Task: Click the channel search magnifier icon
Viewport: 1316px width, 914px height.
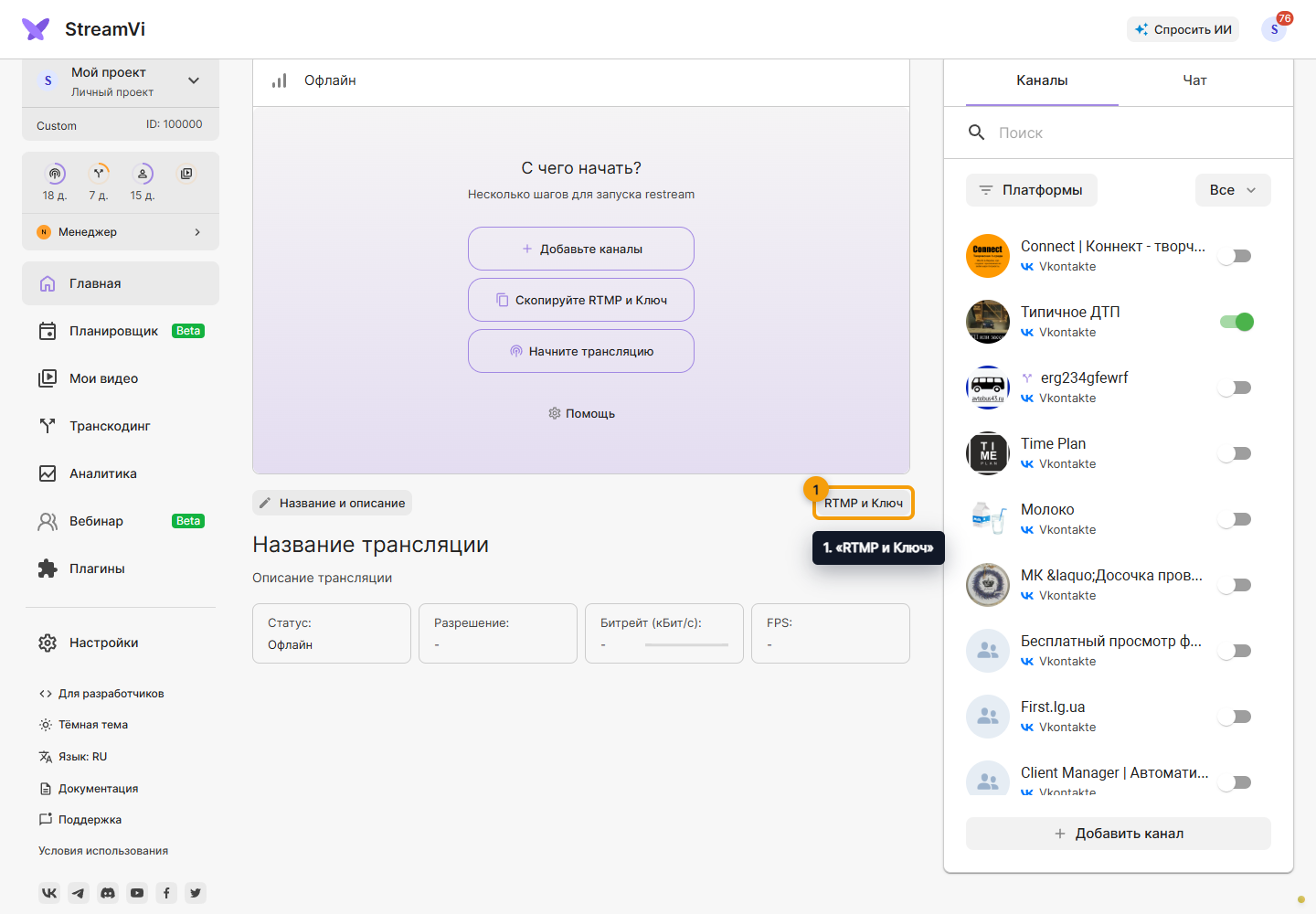Action: [x=976, y=133]
